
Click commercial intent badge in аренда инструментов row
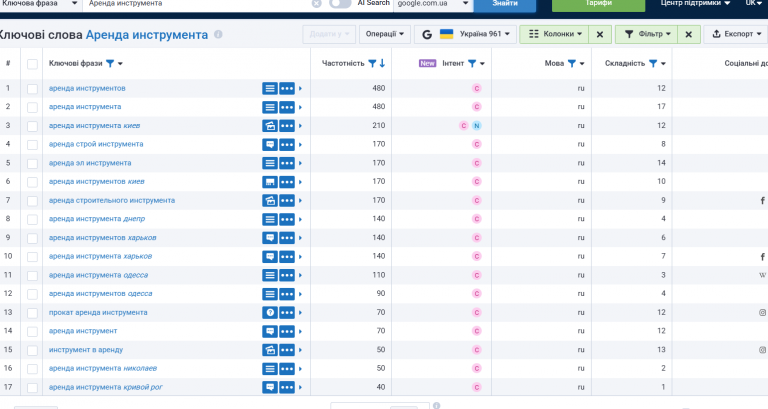click(477, 89)
